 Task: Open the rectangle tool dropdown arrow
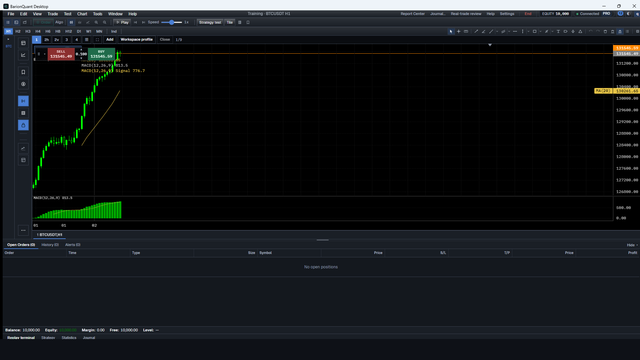(540, 31)
